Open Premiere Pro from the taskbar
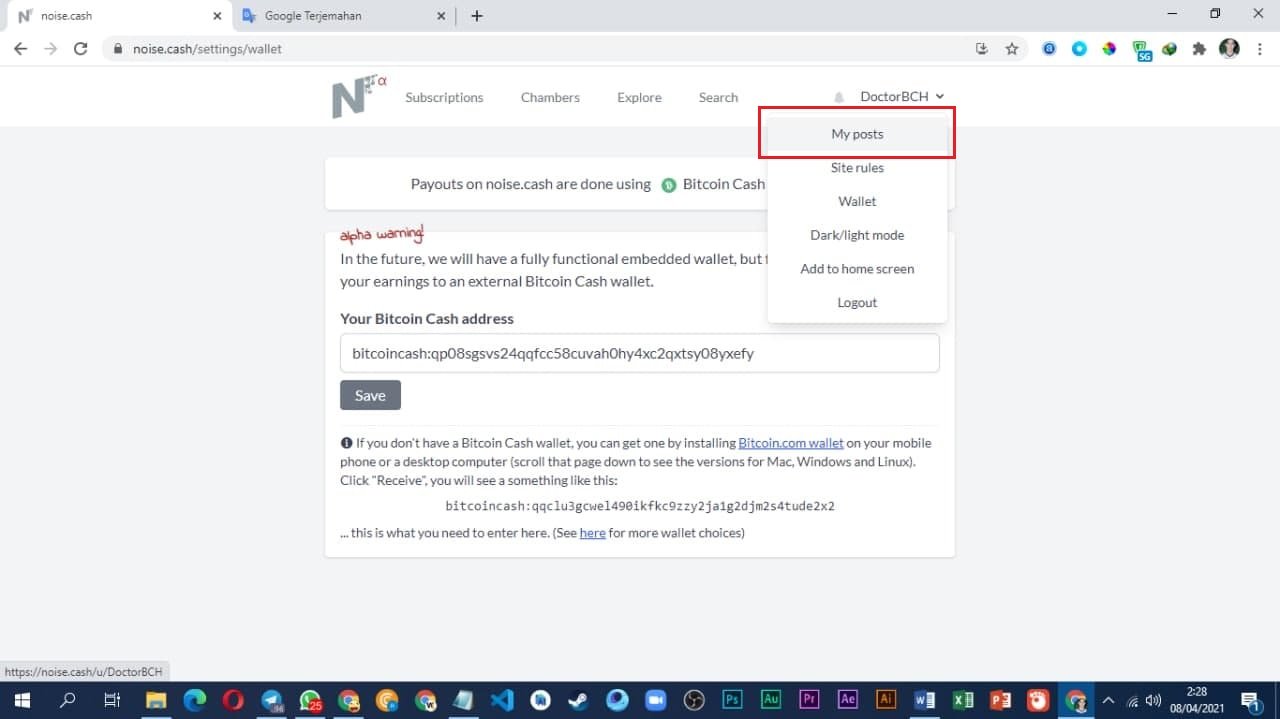The height and width of the screenshot is (719, 1280). tap(809, 700)
